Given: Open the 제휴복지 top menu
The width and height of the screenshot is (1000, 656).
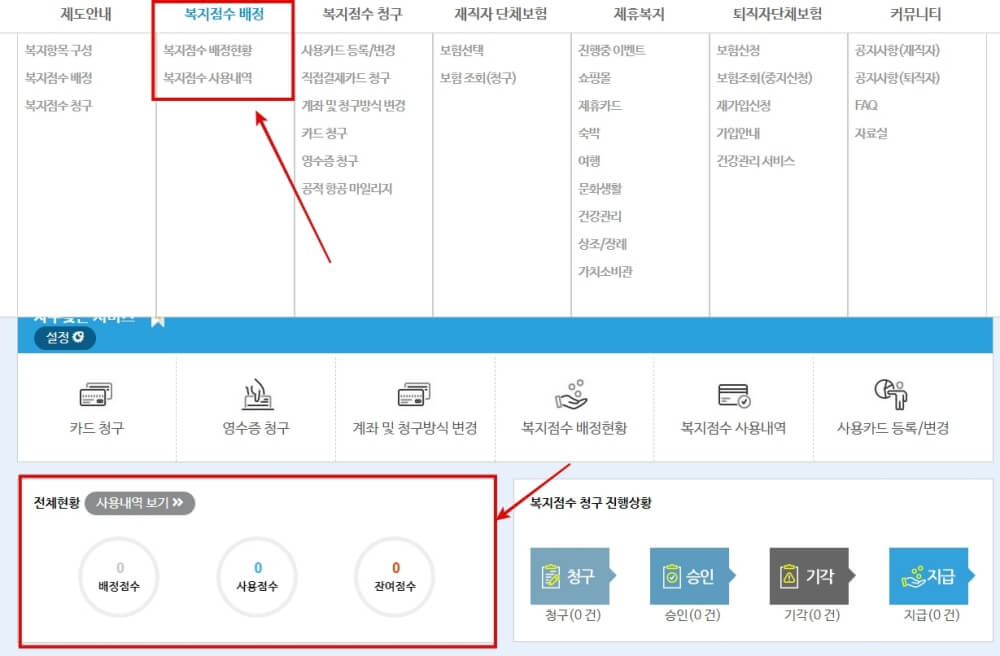Looking at the screenshot, I should point(639,14).
